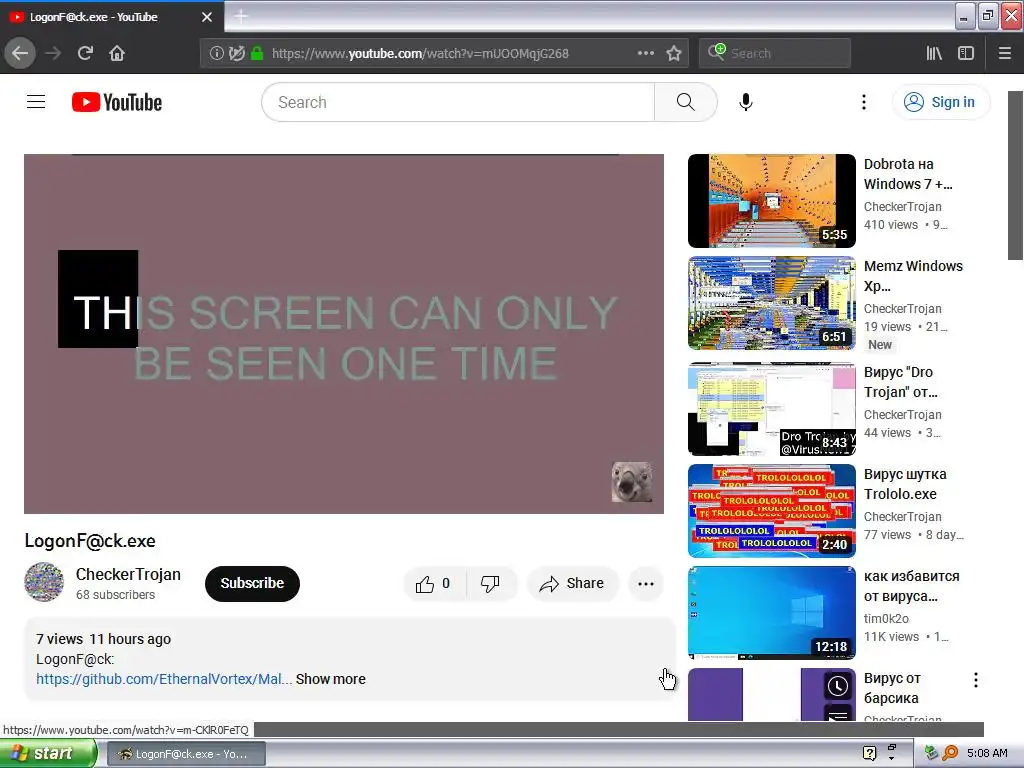Reload the page with the refresh icon
The height and width of the screenshot is (768, 1024).
[x=85, y=54]
